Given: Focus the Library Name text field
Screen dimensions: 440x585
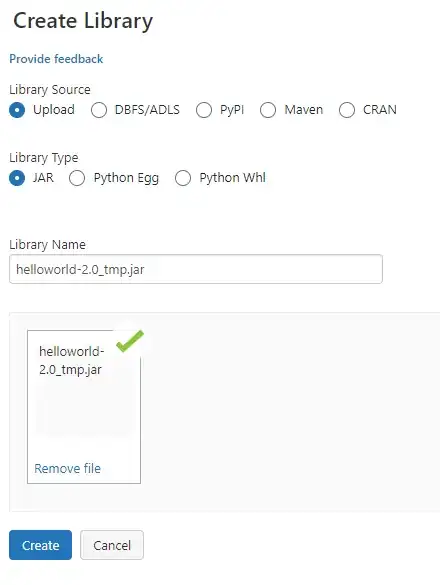Looking at the screenshot, I should pos(196,269).
